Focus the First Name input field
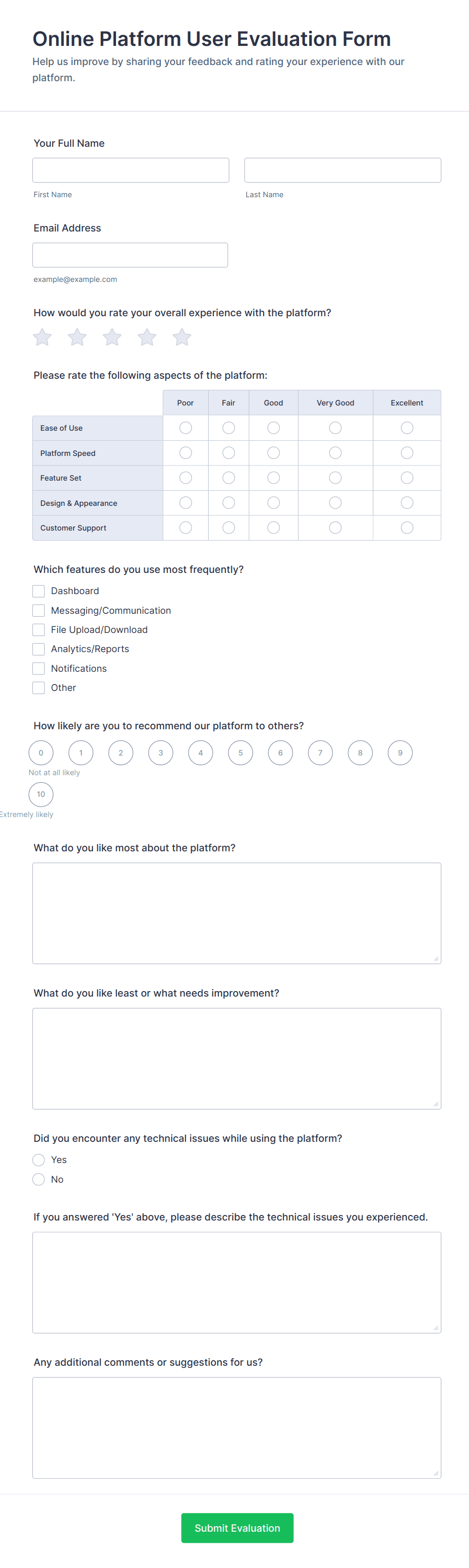This screenshot has width=469, height=1568. click(131, 170)
